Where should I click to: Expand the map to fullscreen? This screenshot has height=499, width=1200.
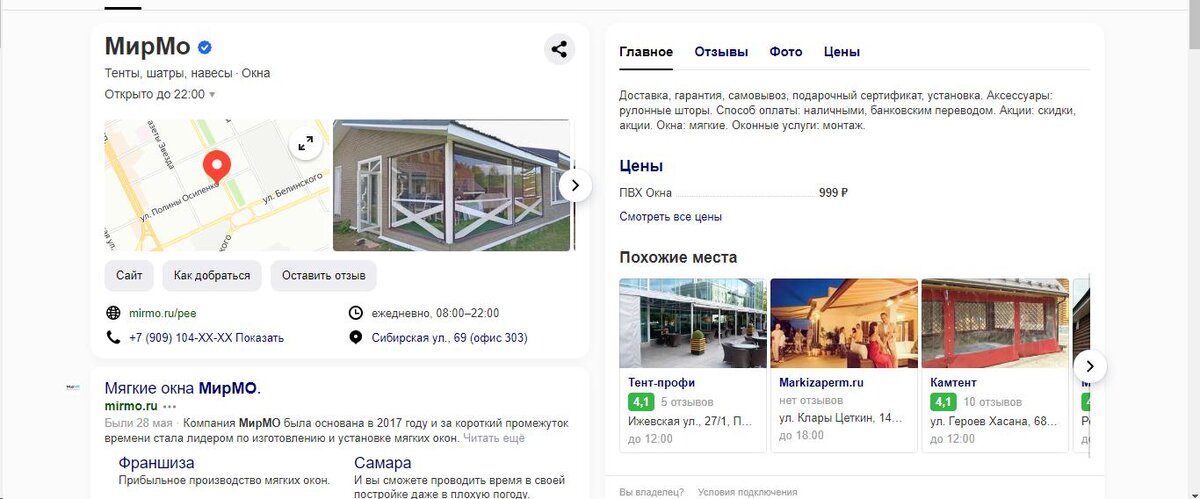tap(306, 143)
